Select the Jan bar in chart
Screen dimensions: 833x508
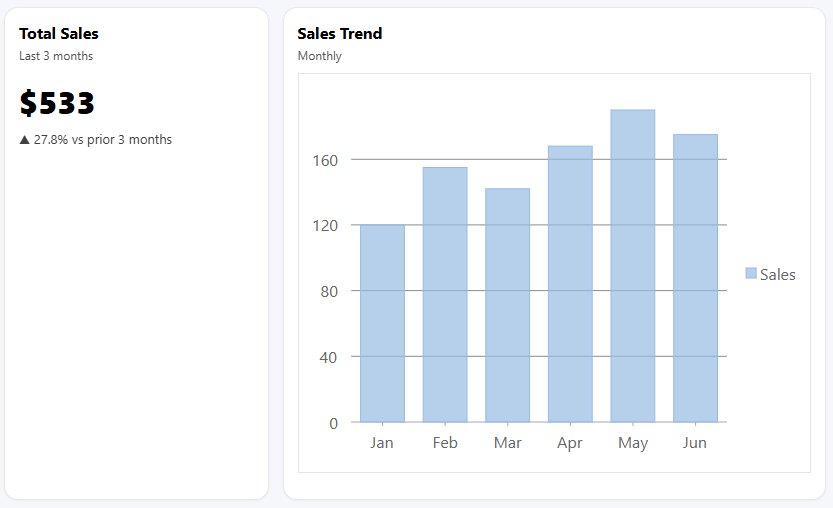[x=382, y=324]
